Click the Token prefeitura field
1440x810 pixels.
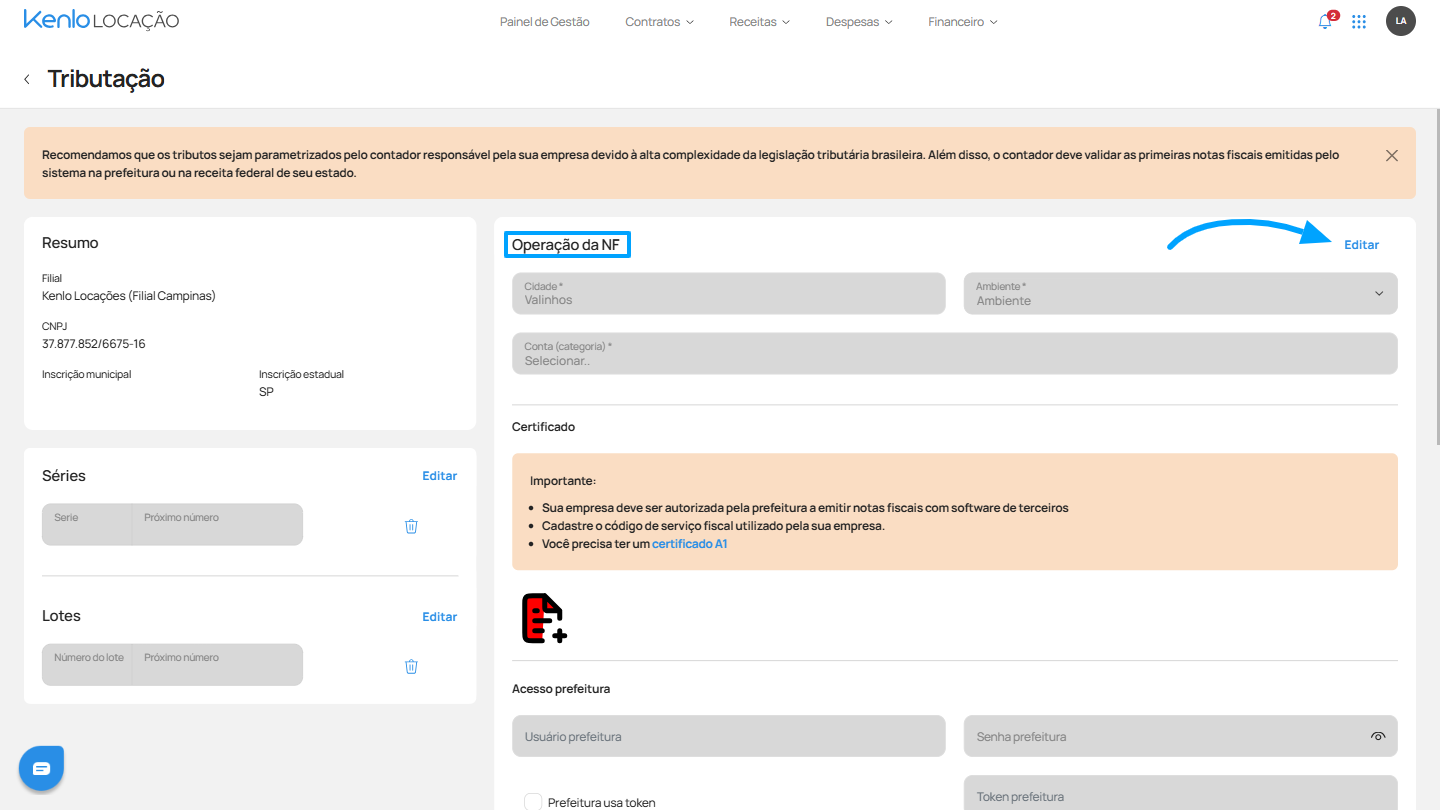click(x=1180, y=793)
